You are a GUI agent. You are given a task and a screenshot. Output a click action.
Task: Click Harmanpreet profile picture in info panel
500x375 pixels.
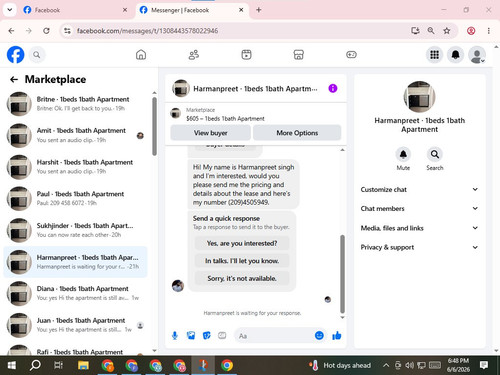click(x=419, y=97)
